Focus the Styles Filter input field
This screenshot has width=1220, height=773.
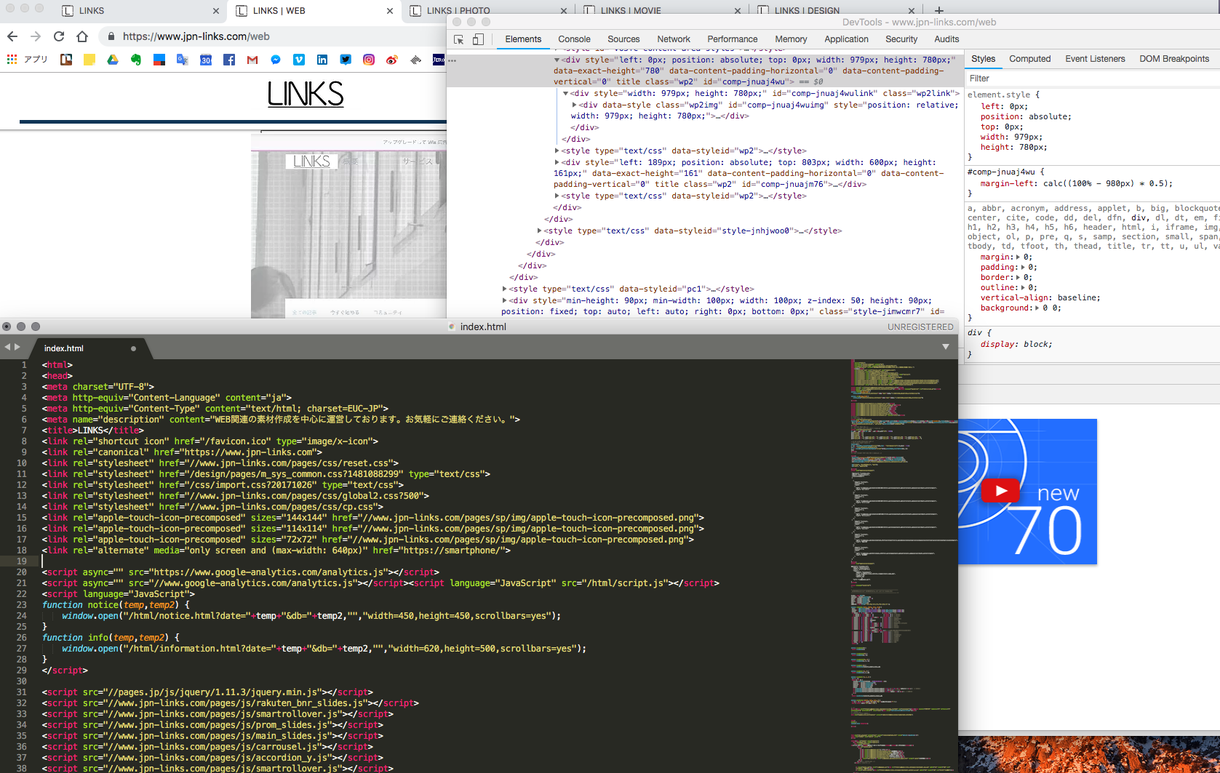tap(1092, 78)
